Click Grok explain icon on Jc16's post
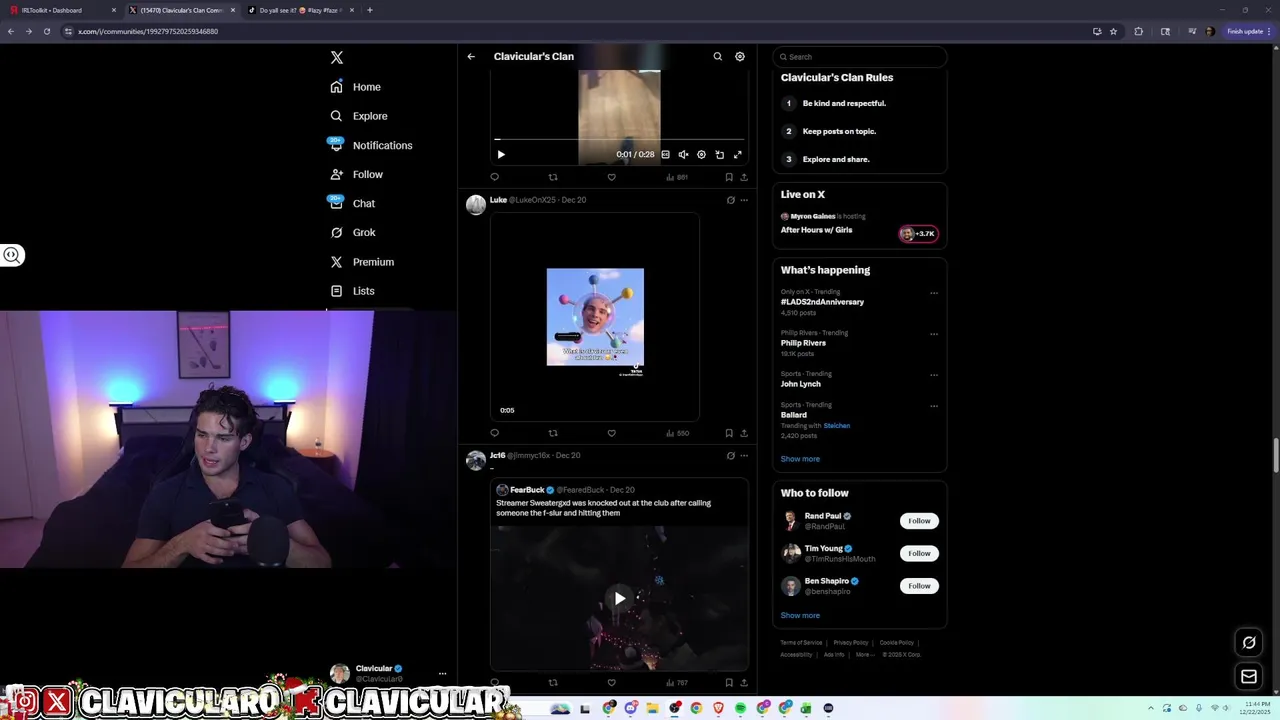Screen dimensions: 1280x720 [x=731, y=455]
